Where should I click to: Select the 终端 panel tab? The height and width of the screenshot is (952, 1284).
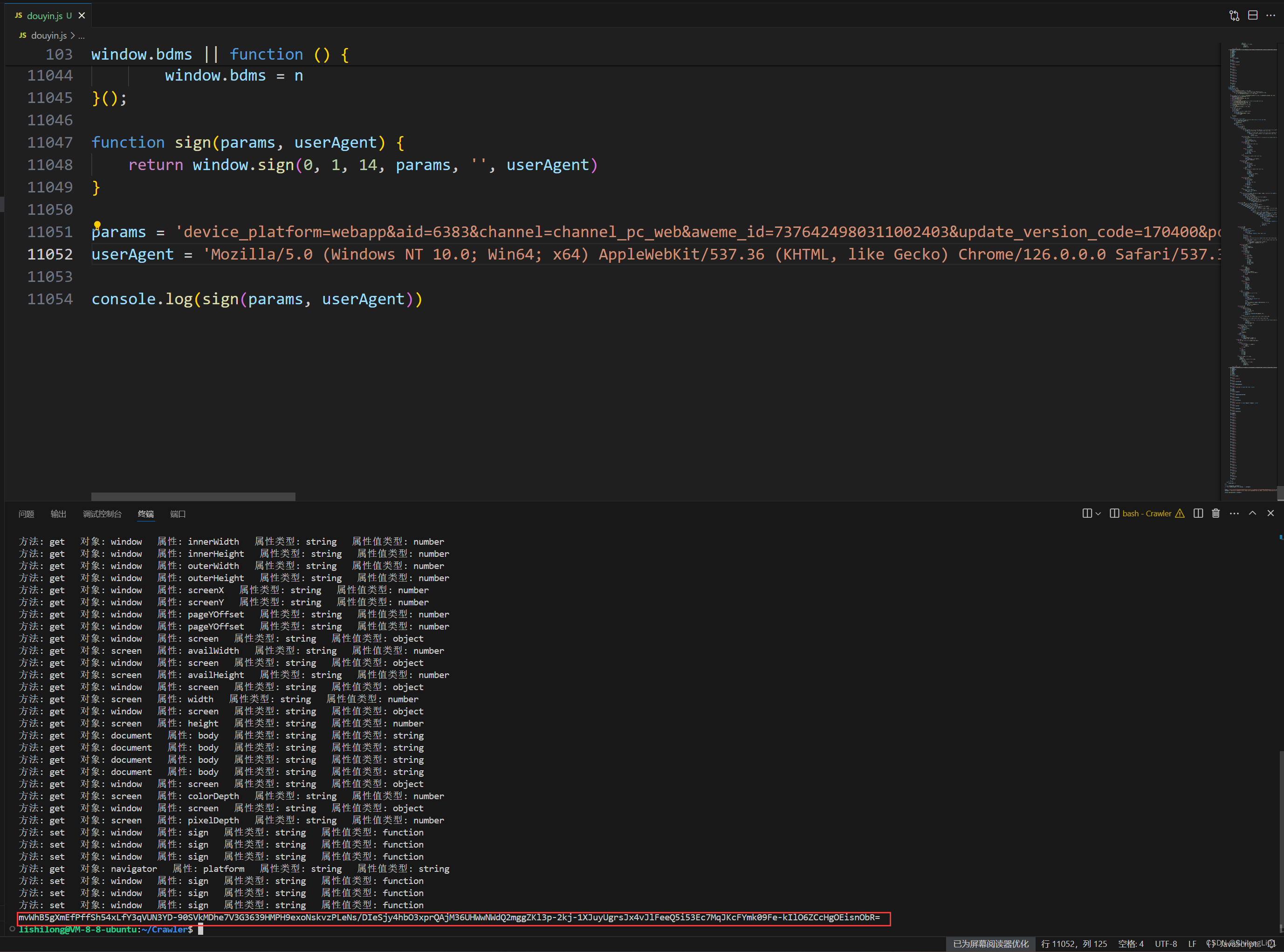[x=146, y=514]
